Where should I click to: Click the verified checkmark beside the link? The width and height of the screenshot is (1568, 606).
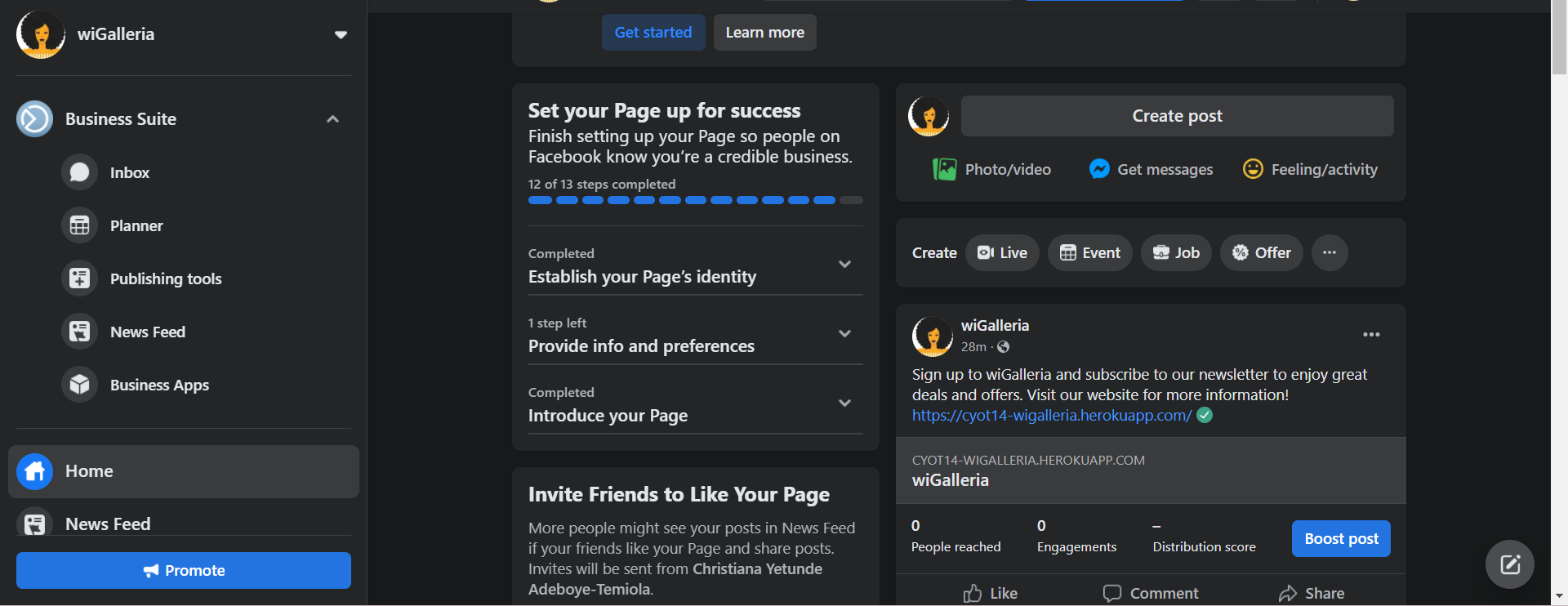tap(1205, 415)
